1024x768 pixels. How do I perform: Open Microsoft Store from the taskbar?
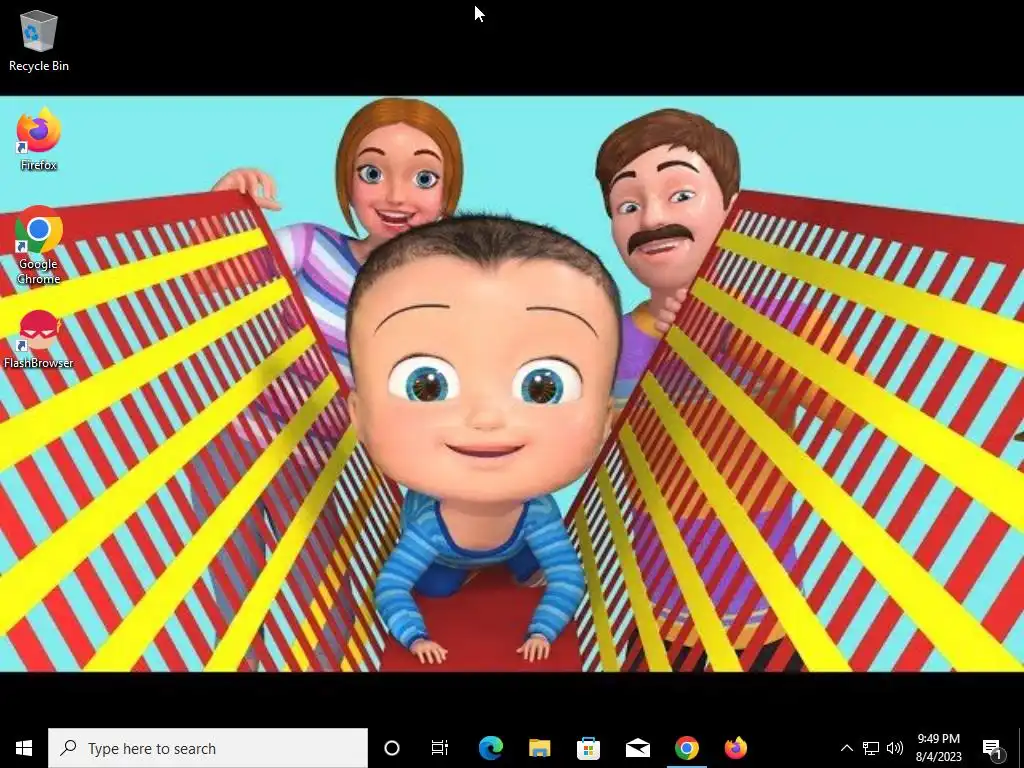click(588, 748)
